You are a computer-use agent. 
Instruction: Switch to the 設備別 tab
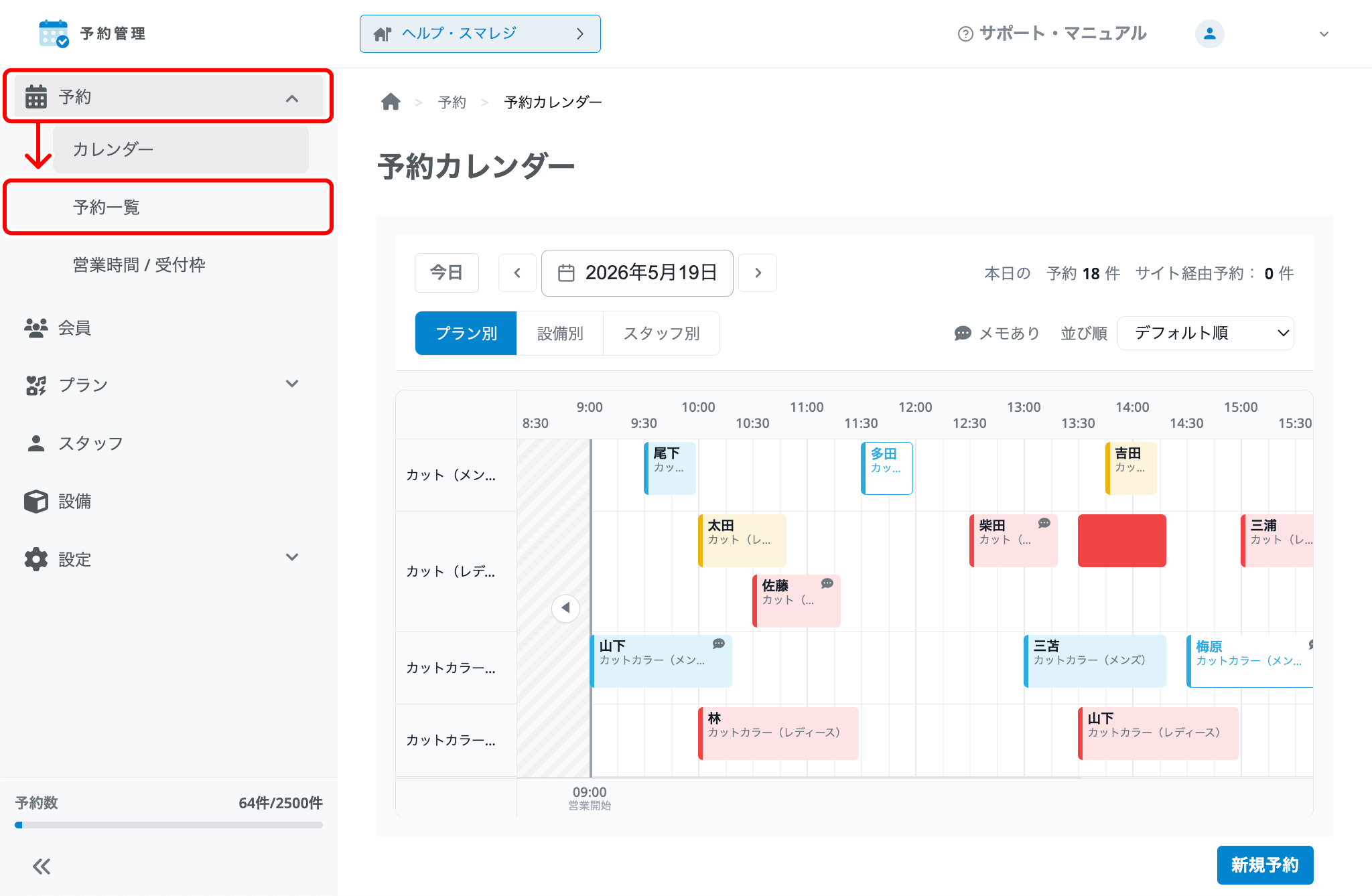tap(560, 333)
